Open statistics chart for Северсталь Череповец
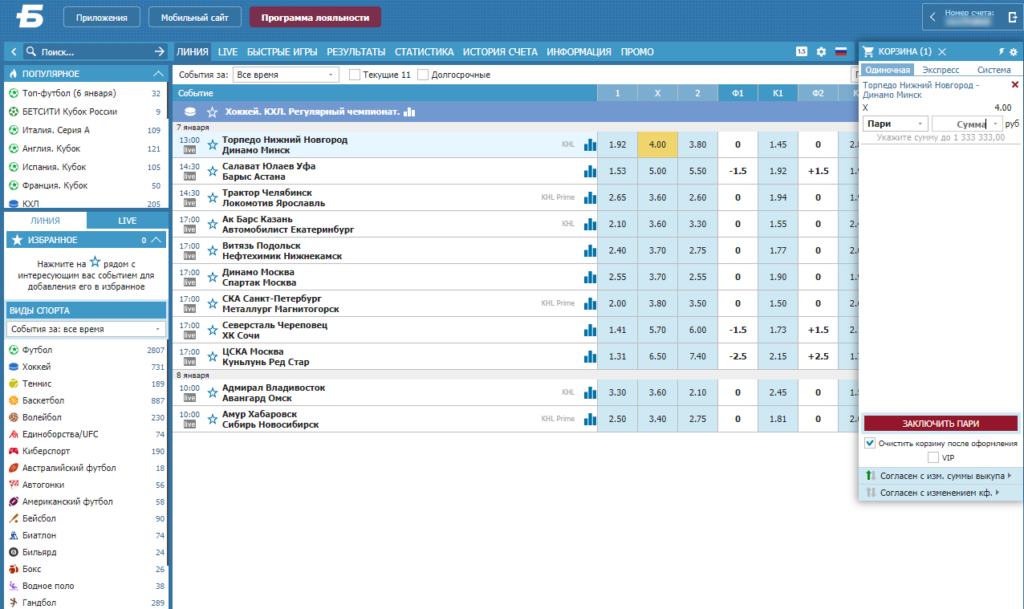This screenshot has height=609, width=1024. tap(590, 330)
